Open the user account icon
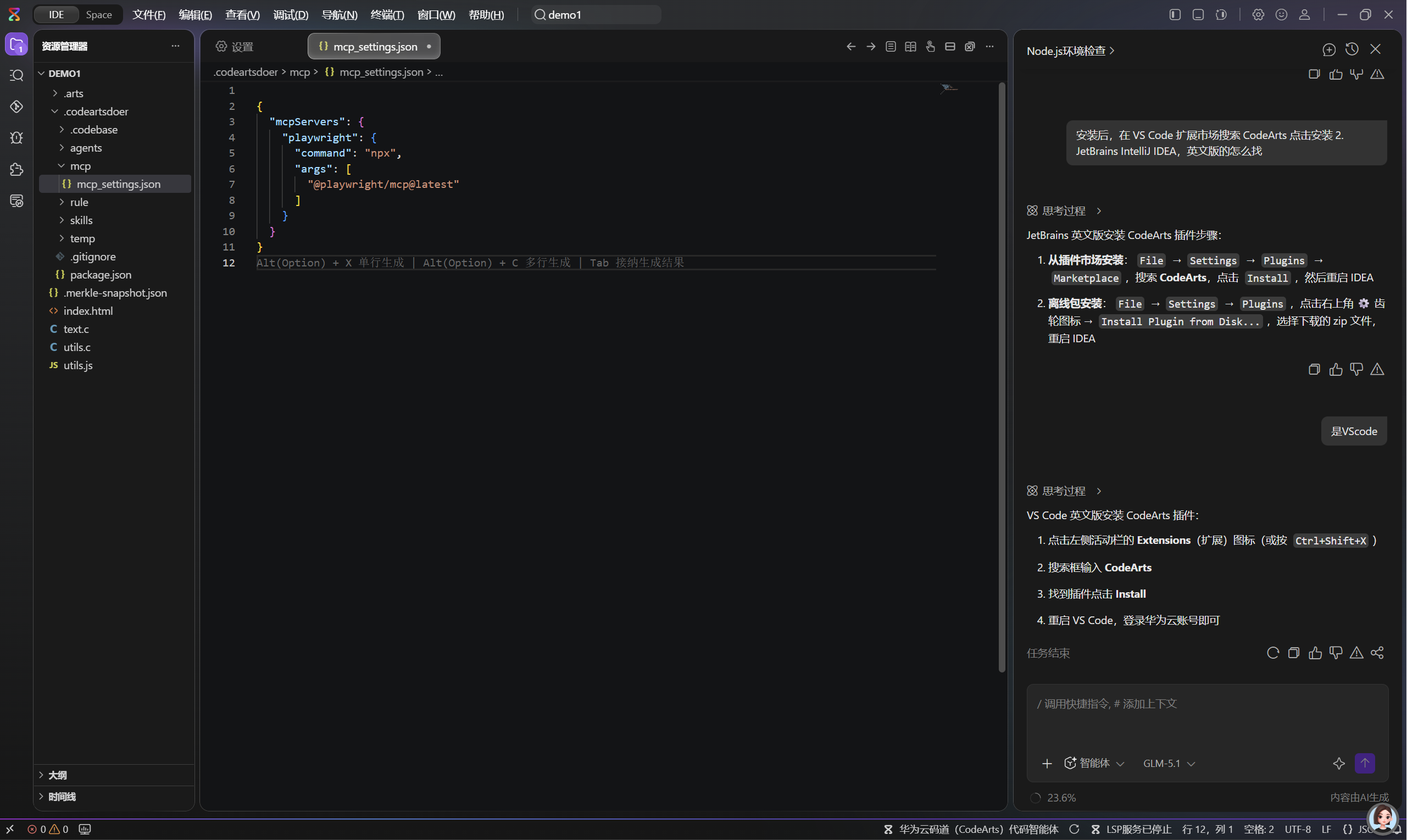Viewport: 1407px width, 840px height. point(1305,15)
